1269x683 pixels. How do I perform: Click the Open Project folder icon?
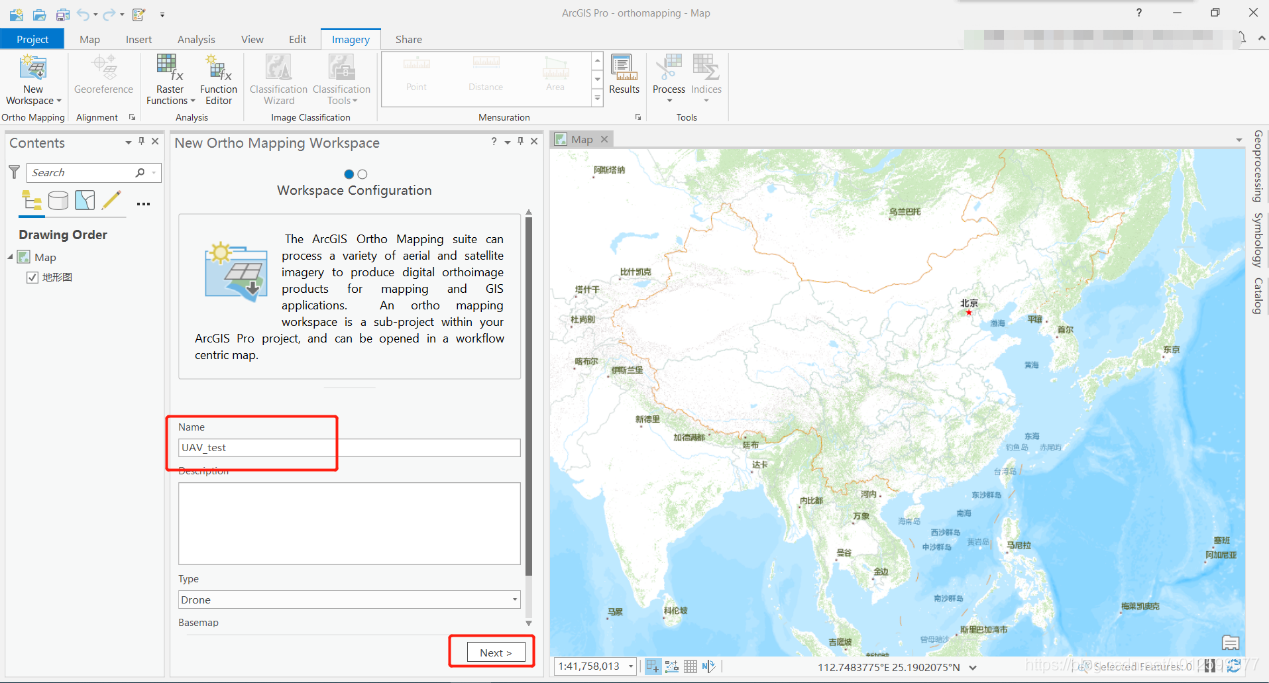pos(39,15)
